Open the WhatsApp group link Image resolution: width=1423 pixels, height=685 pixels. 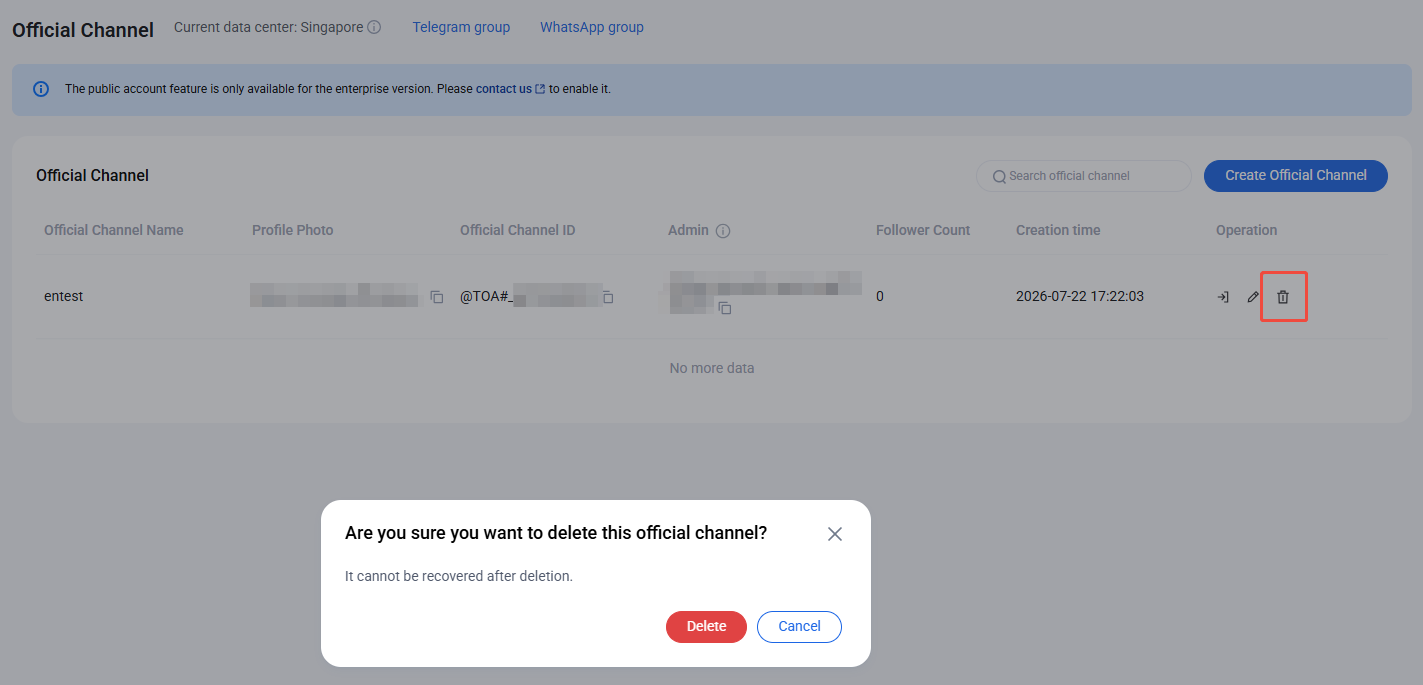pyautogui.click(x=592, y=27)
